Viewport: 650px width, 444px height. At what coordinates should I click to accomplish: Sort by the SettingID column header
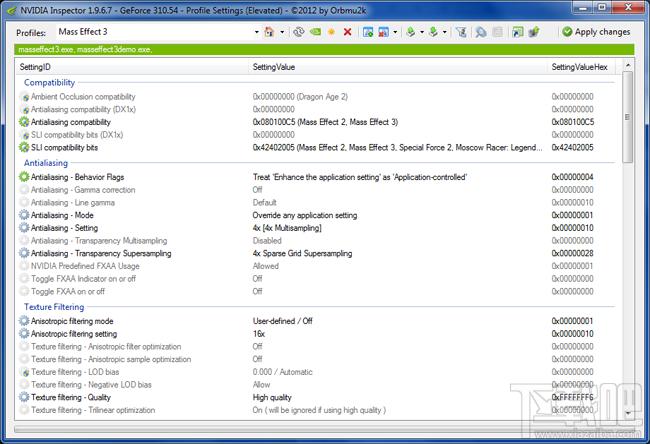[133, 67]
